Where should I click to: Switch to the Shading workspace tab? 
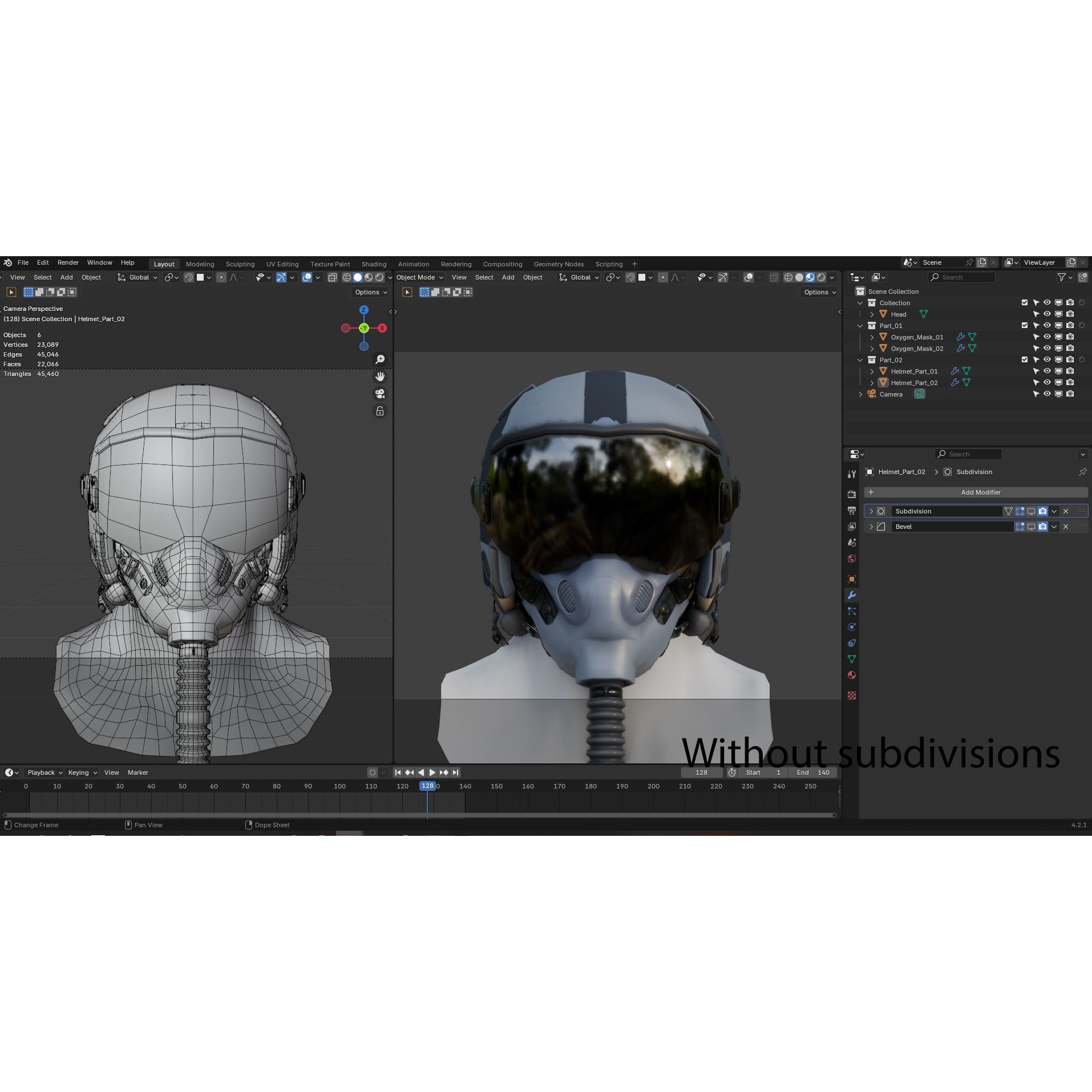[374, 264]
